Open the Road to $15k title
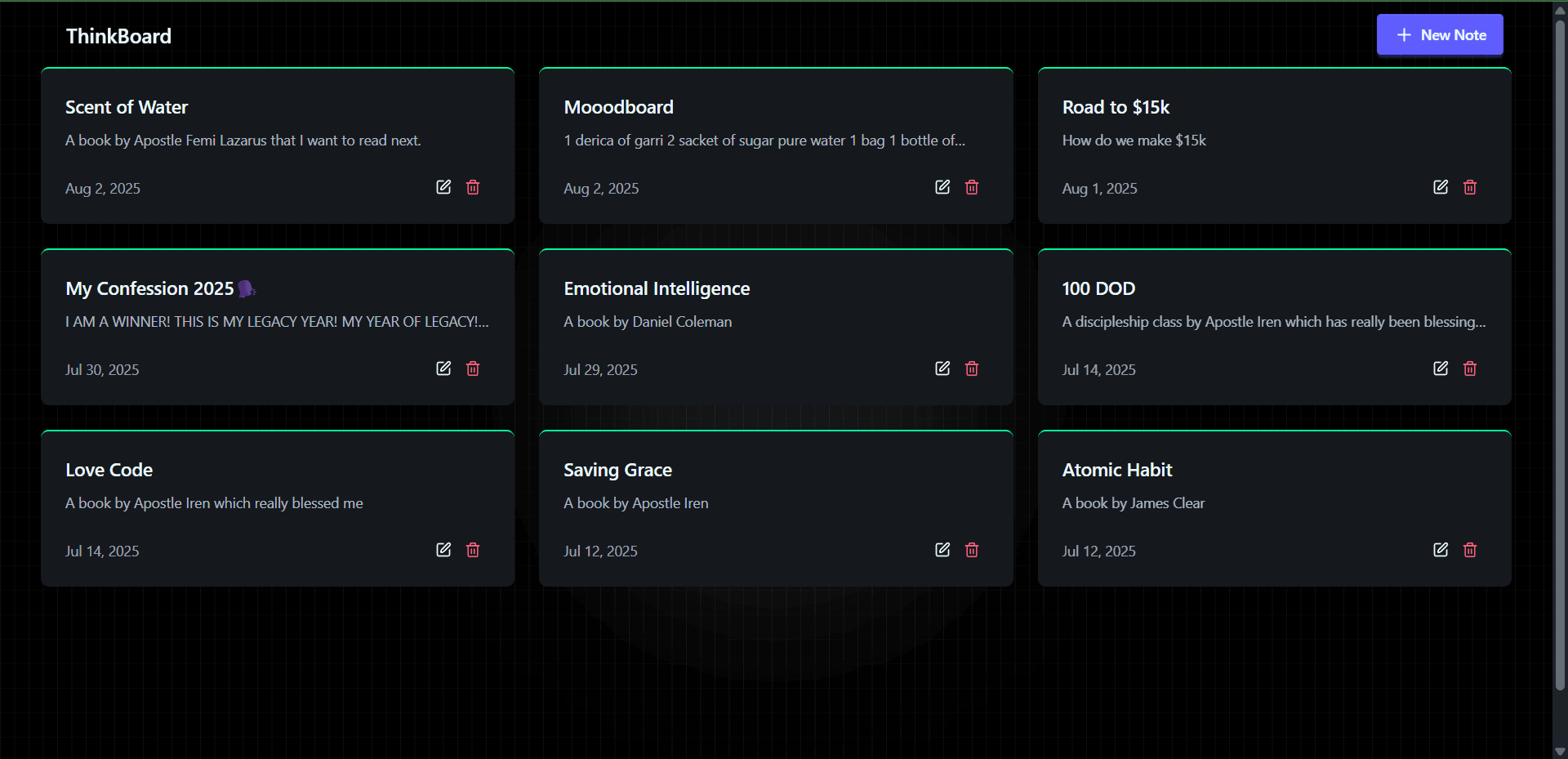Image resolution: width=1568 pixels, height=759 pixels. [1116, 107]
